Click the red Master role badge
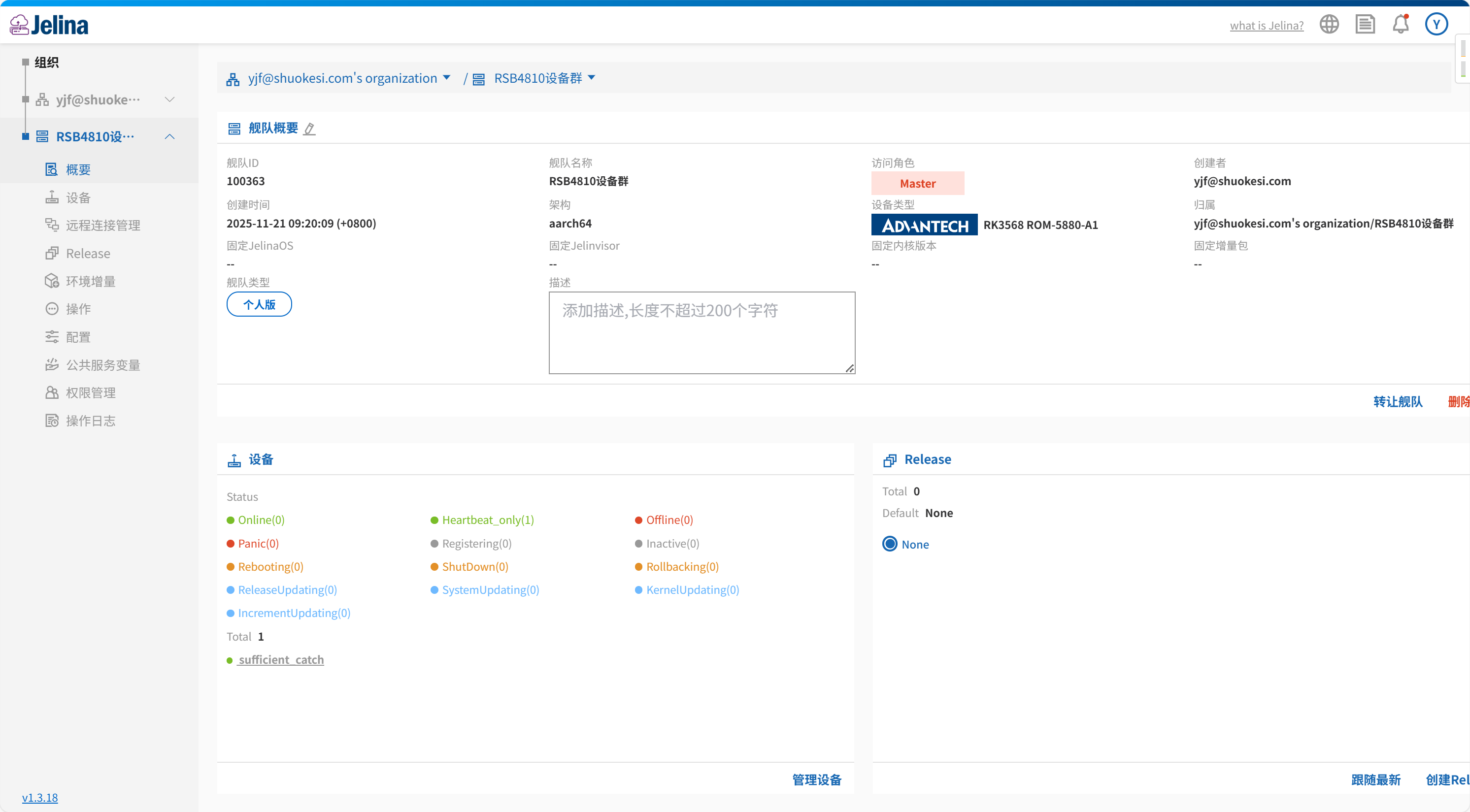Screen dimensions: 1470x812 pyautogui.click(x=917, y=183)
